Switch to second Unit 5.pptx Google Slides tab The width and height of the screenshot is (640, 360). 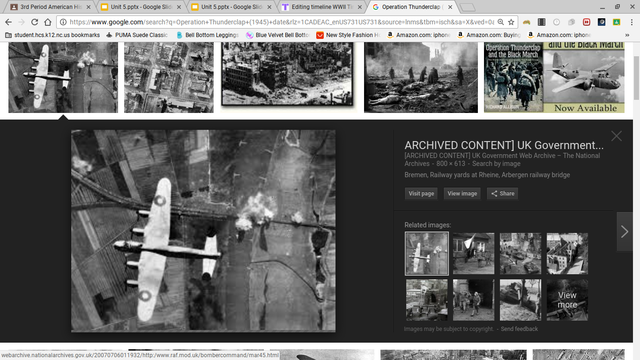[x=231, y=7]
